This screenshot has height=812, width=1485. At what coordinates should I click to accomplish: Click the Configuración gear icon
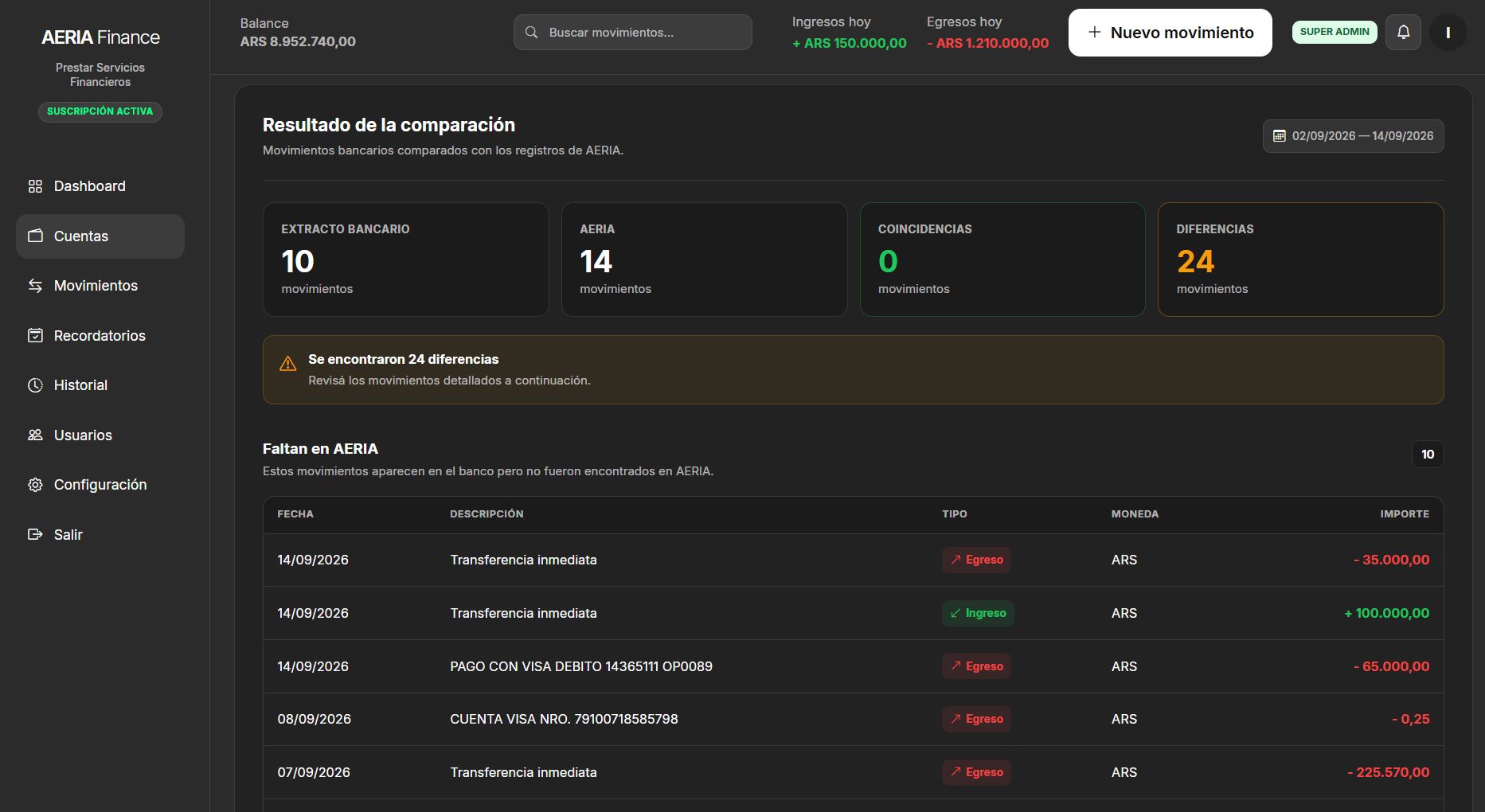[35, 485]
